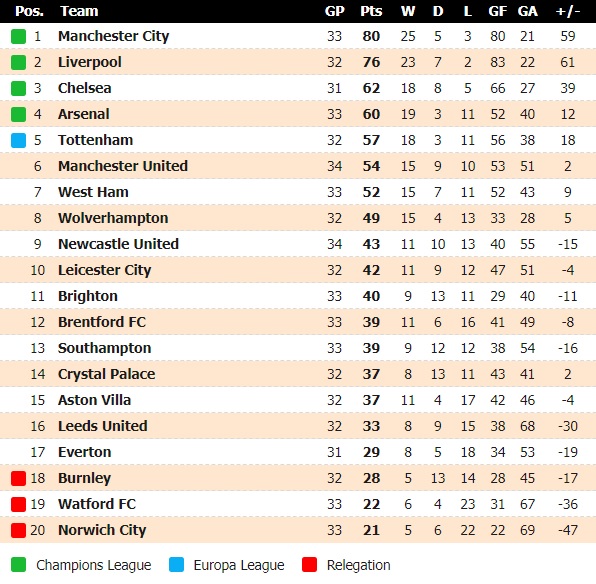Click green marker next to Arsenal
596x584 pixels.
18,114
